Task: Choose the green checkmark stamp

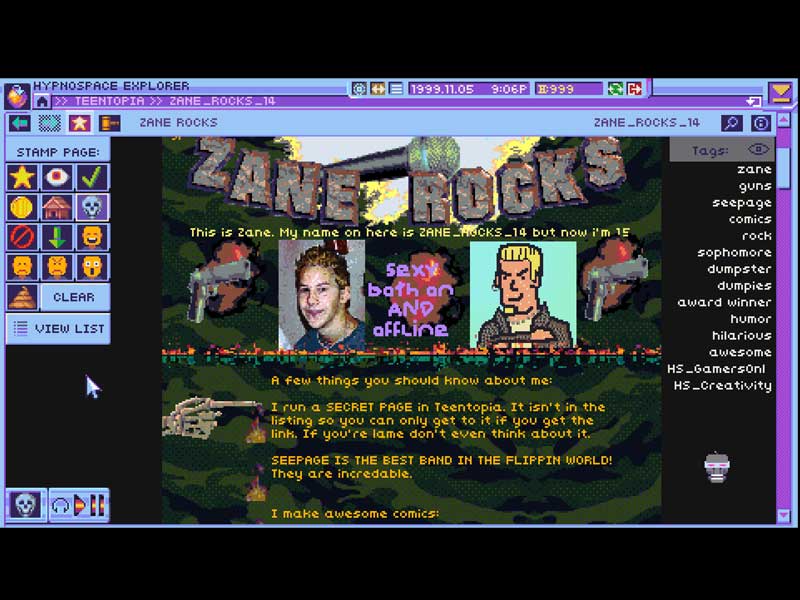Action: (93, 178)
